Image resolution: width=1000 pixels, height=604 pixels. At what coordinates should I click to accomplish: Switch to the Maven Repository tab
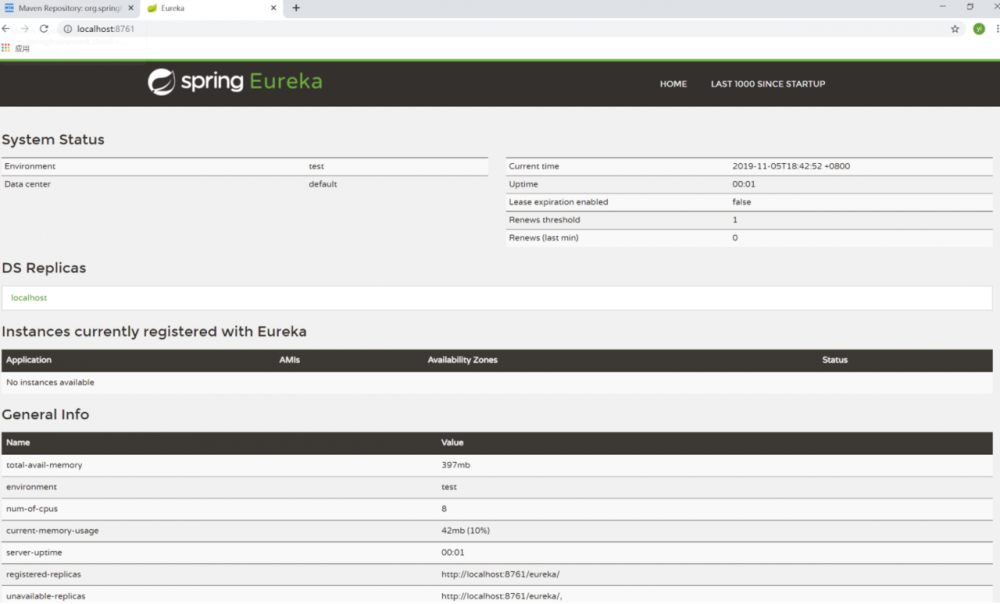(69, 8)
